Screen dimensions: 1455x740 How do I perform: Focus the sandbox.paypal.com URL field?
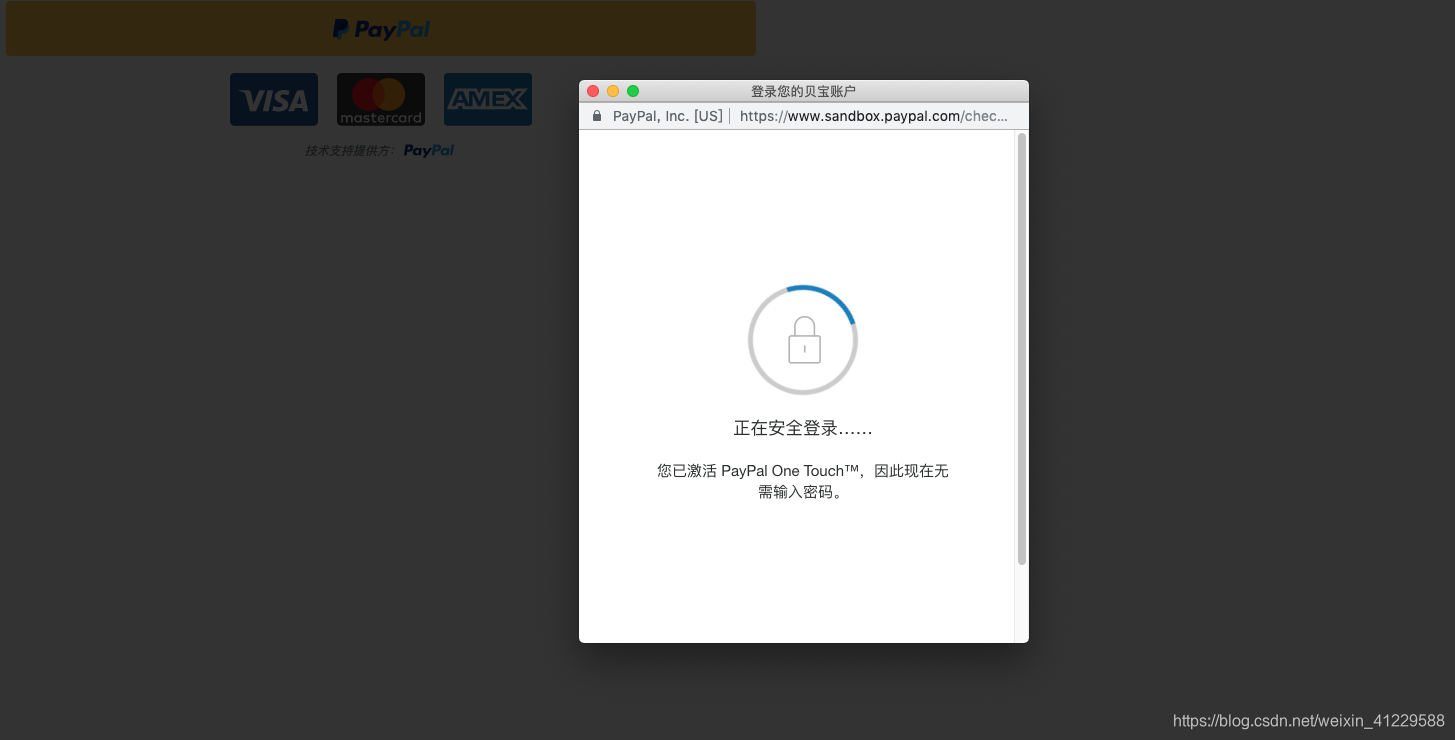(x=874, y=116)
